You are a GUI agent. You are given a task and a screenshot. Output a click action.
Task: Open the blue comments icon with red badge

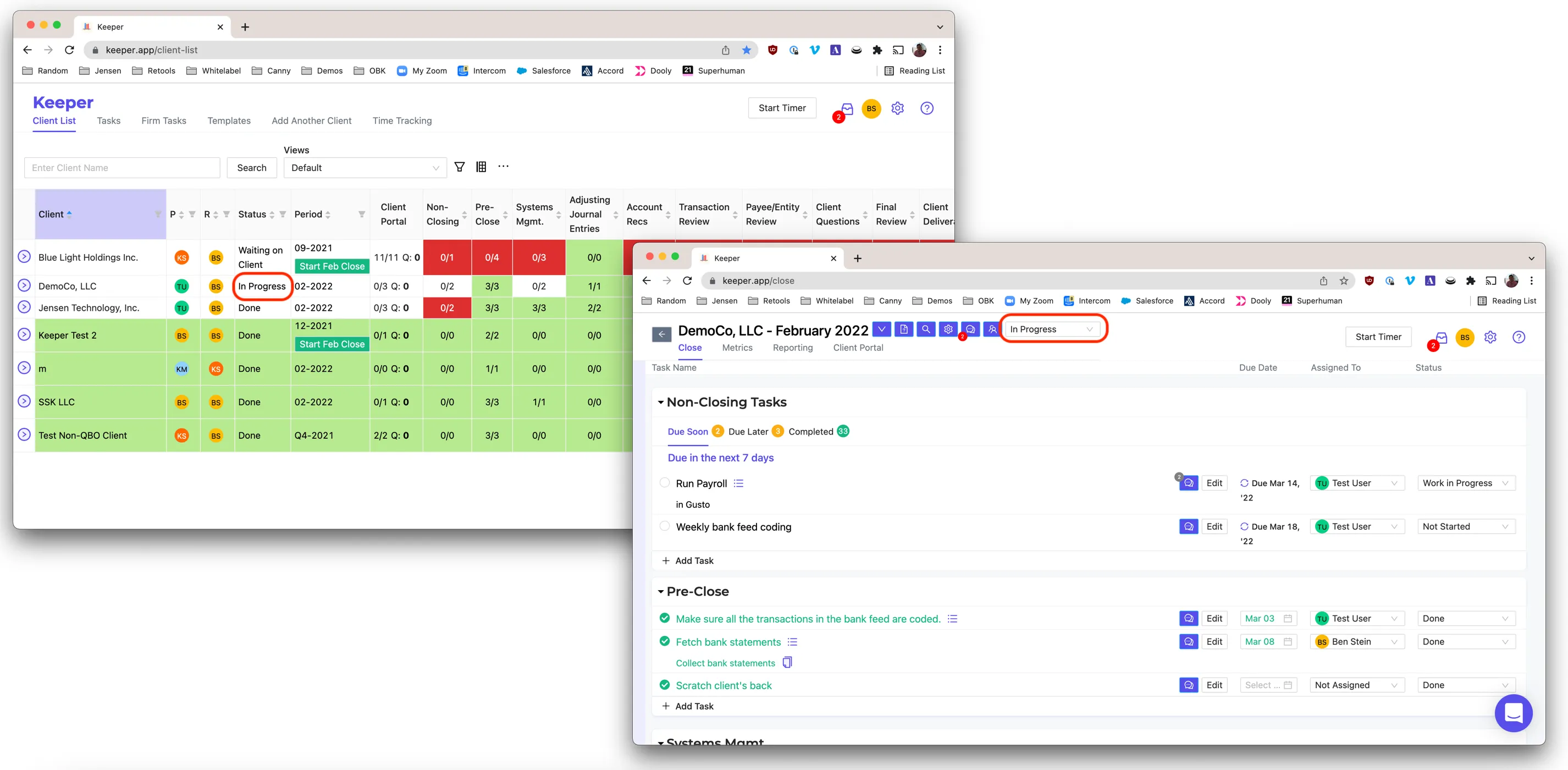[x=970, y=329]
